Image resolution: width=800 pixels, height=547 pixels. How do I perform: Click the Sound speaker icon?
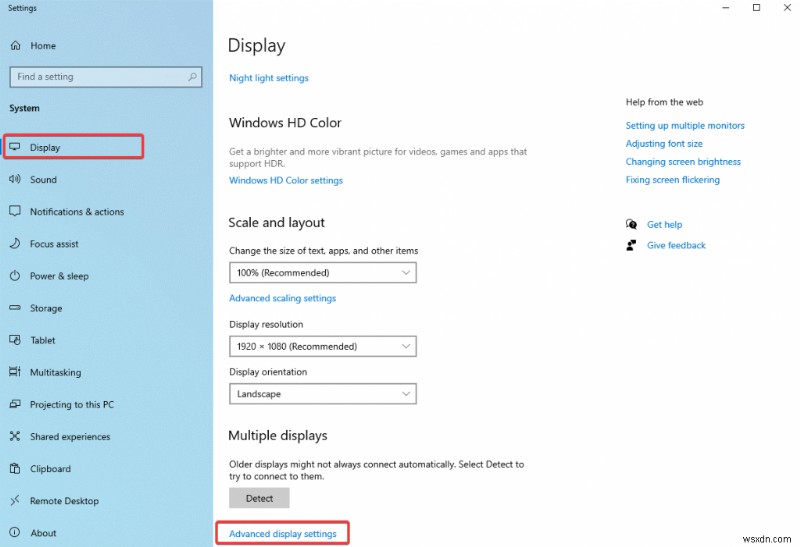[15, 180]
